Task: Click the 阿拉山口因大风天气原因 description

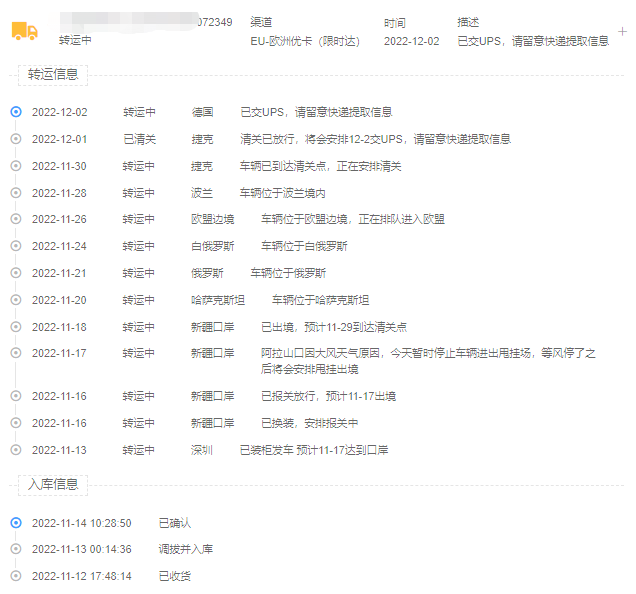Action: click(x=428, y=361)
